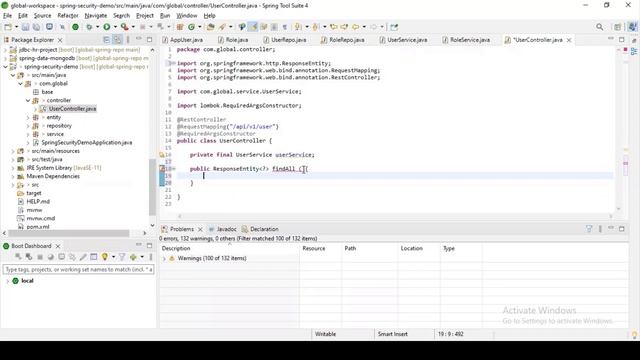
Task: Collapse the spring-security-demo project node
Action: pyautogui.click(x=5, y=67)
